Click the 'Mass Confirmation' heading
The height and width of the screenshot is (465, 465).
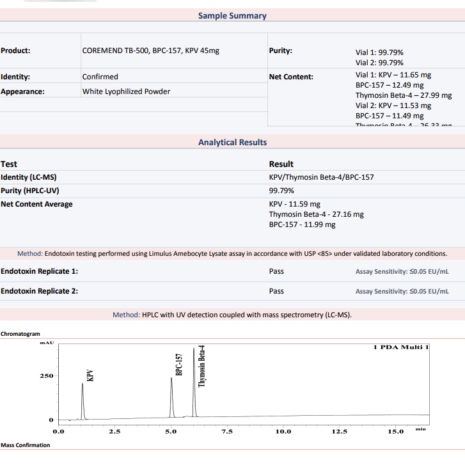25,445
